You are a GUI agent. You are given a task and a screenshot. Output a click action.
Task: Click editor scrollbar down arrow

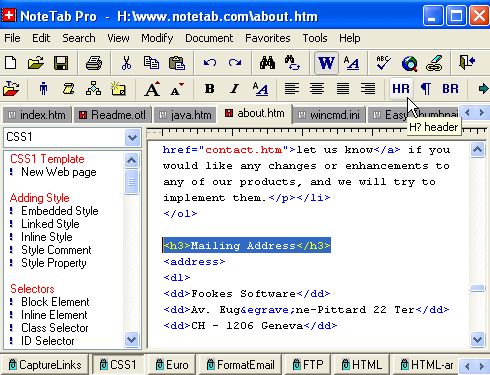477,340
